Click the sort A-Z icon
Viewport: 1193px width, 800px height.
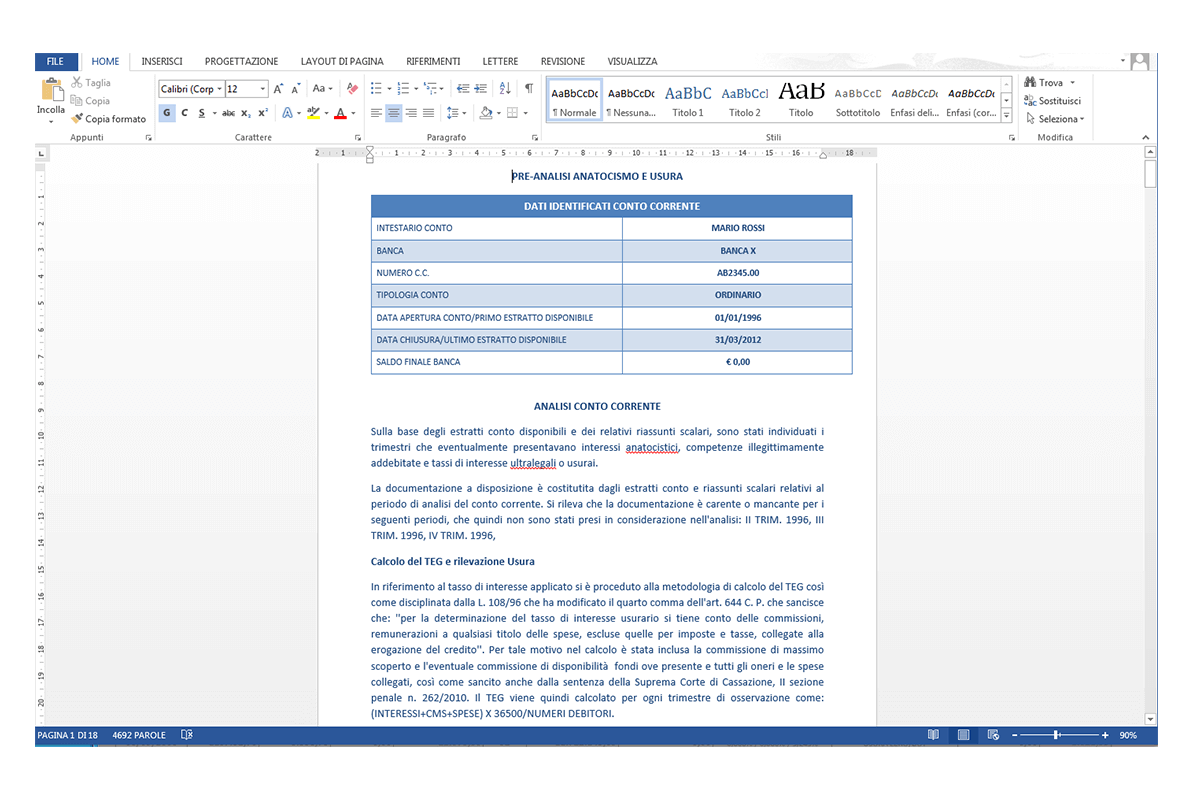click(x=505, y=89)
